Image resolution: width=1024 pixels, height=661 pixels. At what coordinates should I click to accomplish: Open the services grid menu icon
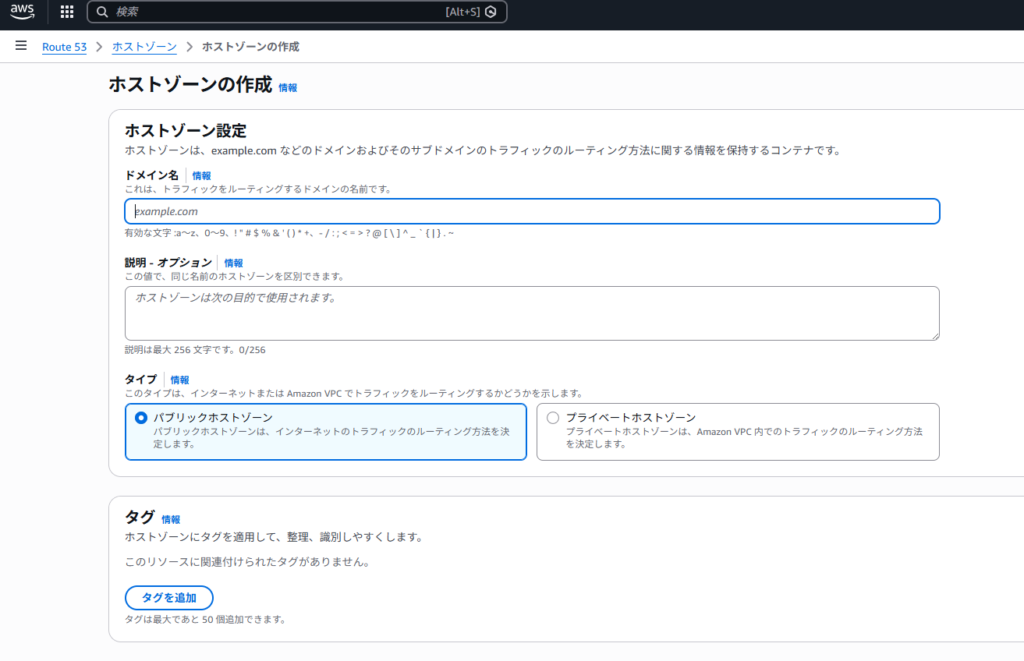67,12
